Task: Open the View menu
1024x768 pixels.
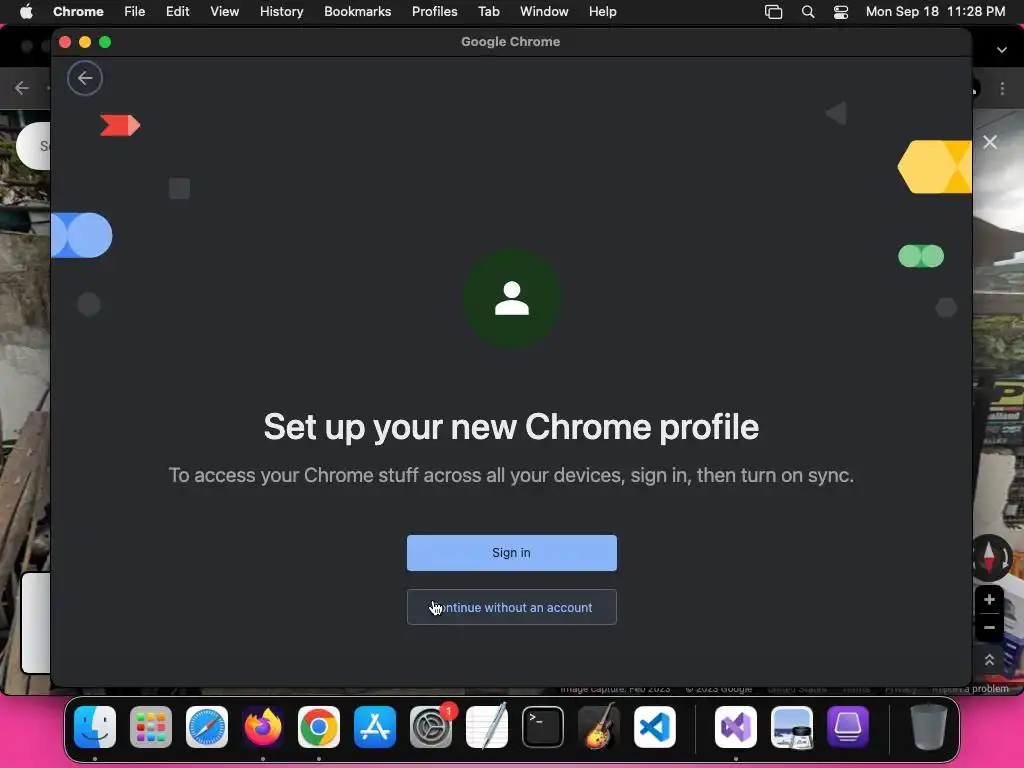Action: pos(225,12)
